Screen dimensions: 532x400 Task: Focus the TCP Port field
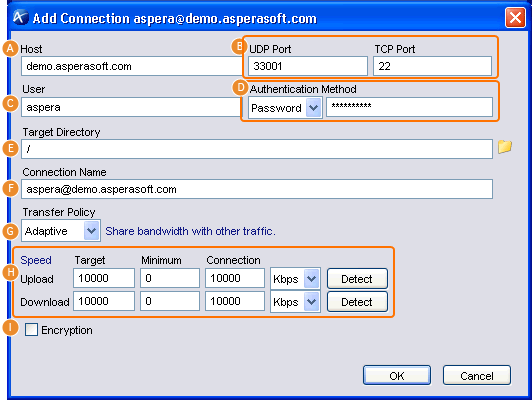click(432, 66)
